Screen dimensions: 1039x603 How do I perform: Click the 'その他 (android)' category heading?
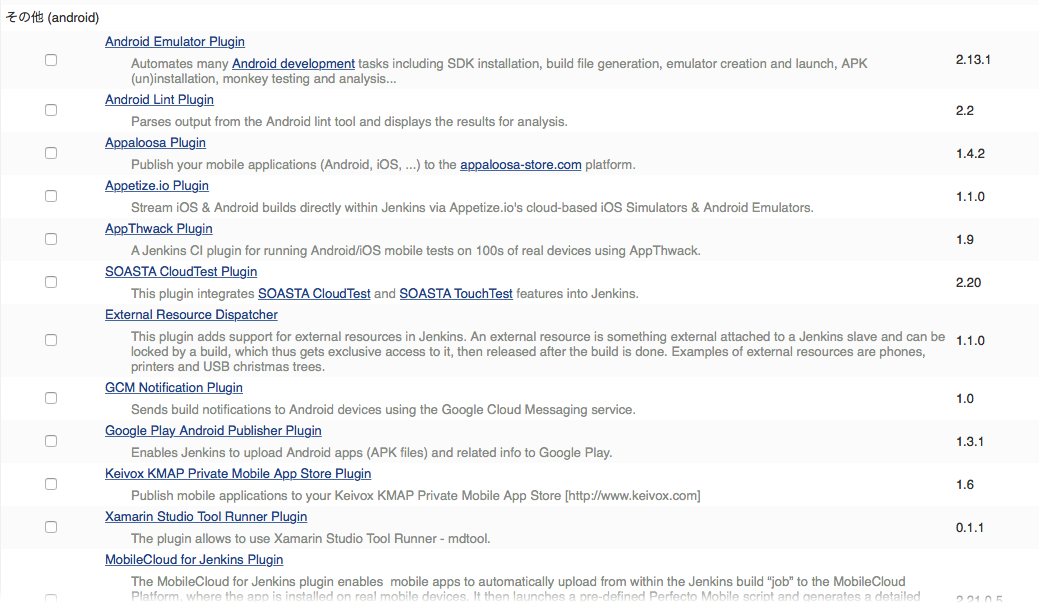tap(52, 17)
